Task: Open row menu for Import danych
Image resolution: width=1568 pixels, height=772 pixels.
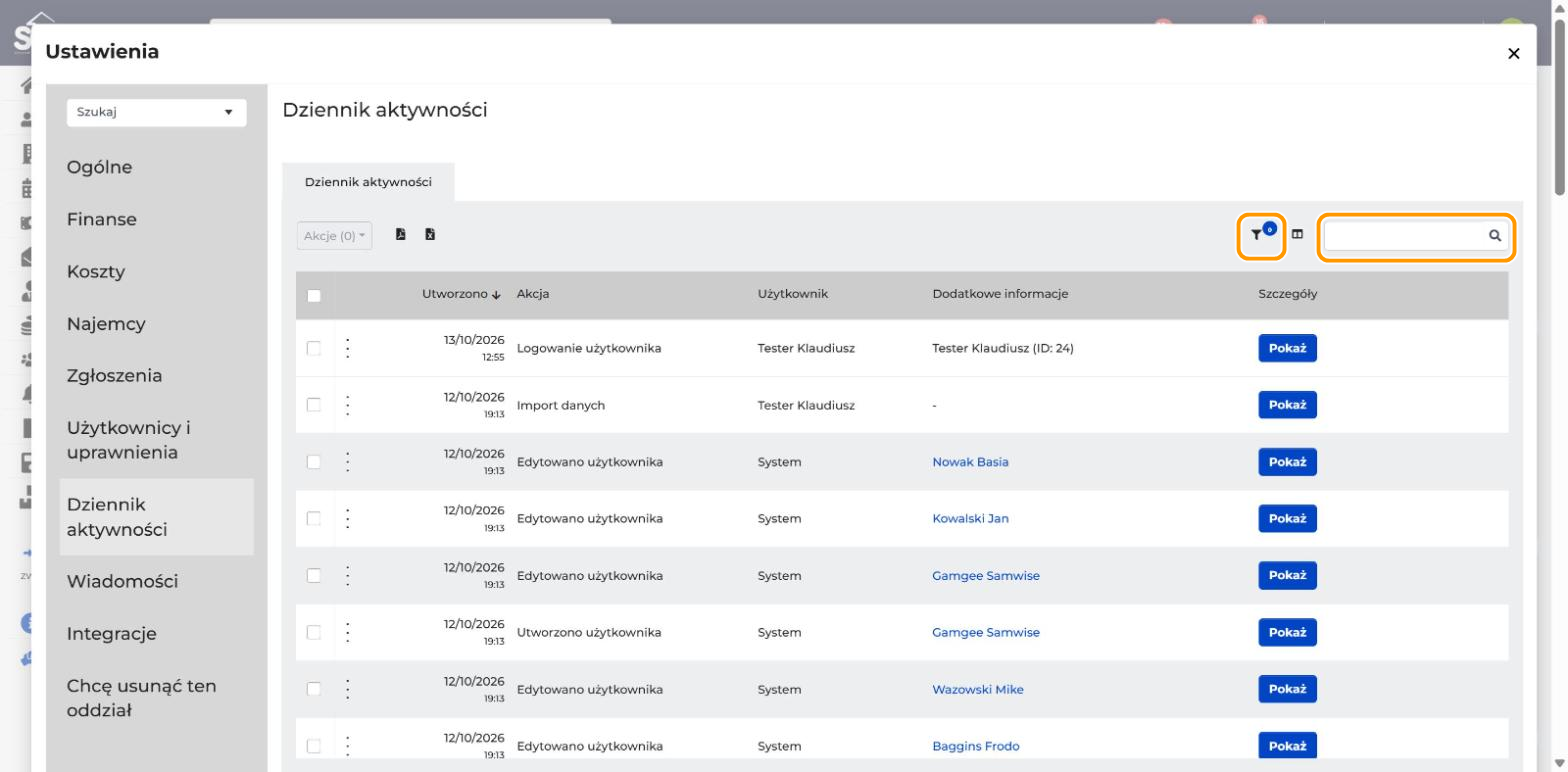Action: 348,405
